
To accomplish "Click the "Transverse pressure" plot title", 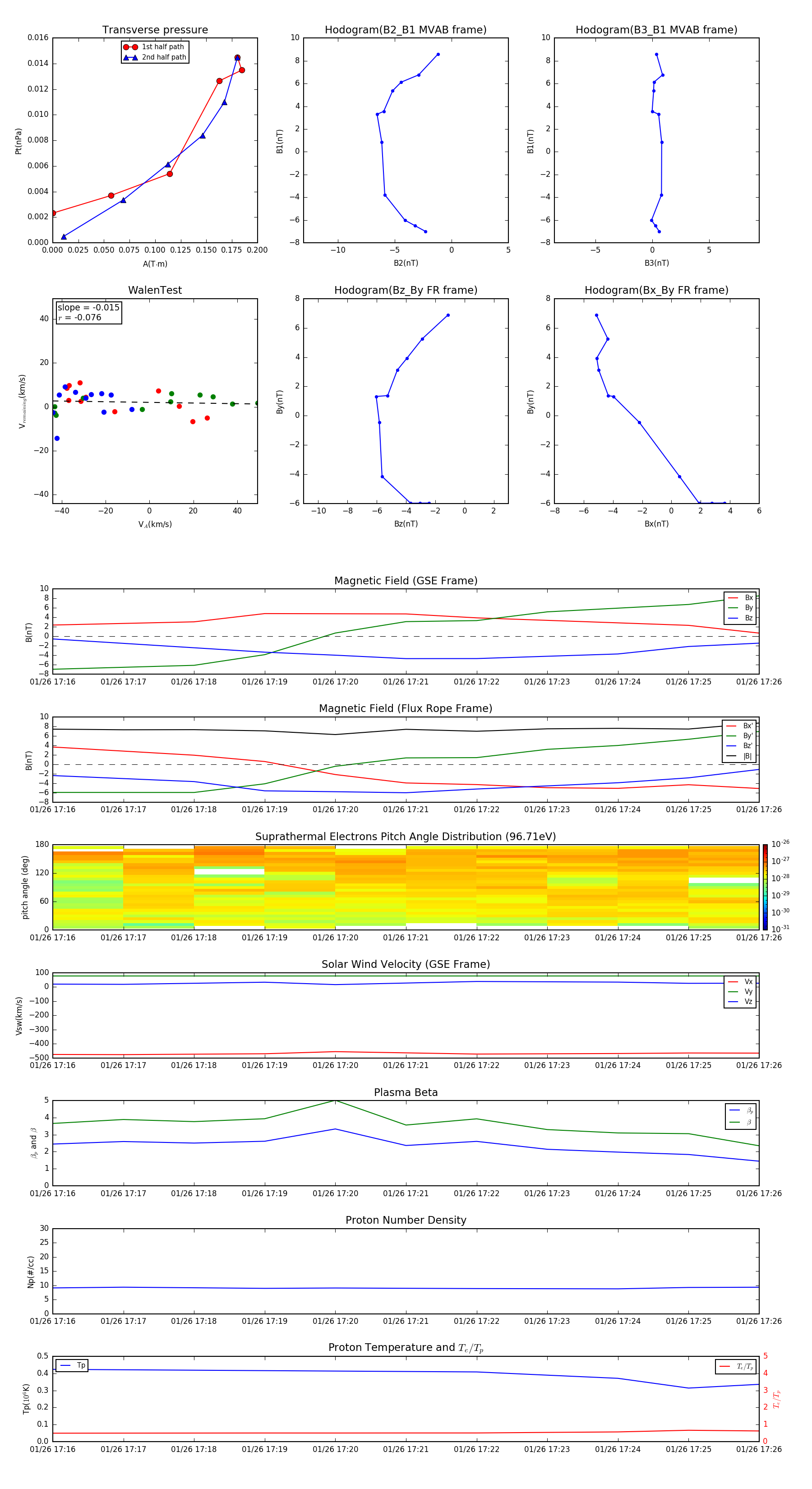I will click(x=155, y=30).
